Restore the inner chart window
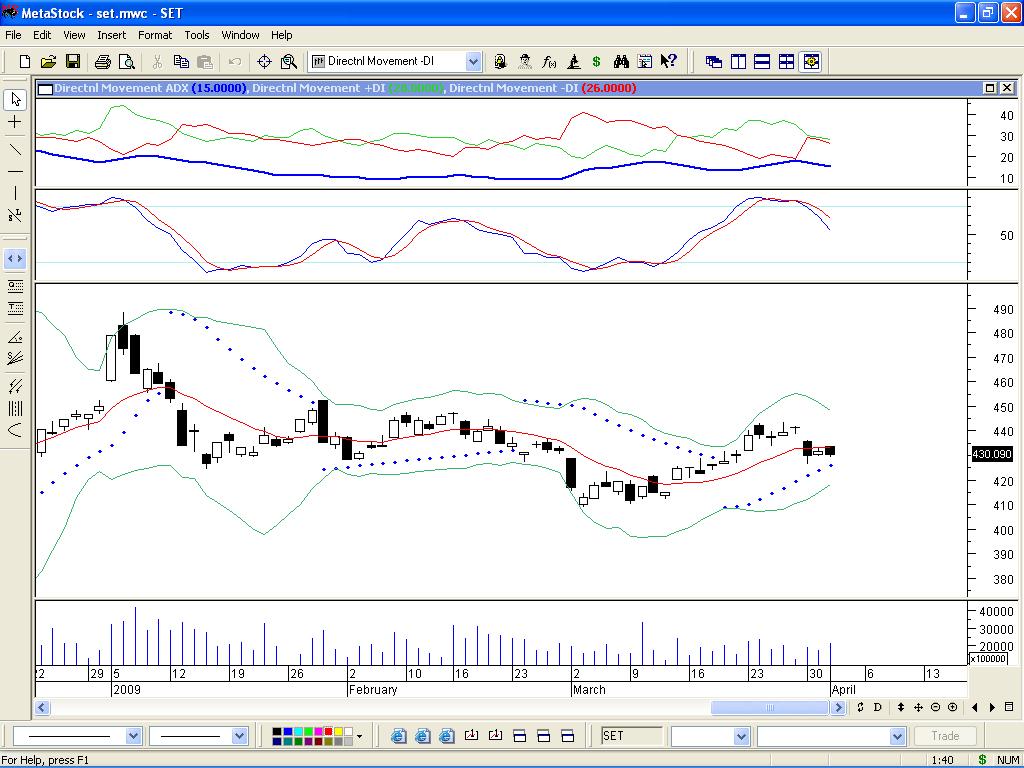1024x768 pixels. click(990, 88)
